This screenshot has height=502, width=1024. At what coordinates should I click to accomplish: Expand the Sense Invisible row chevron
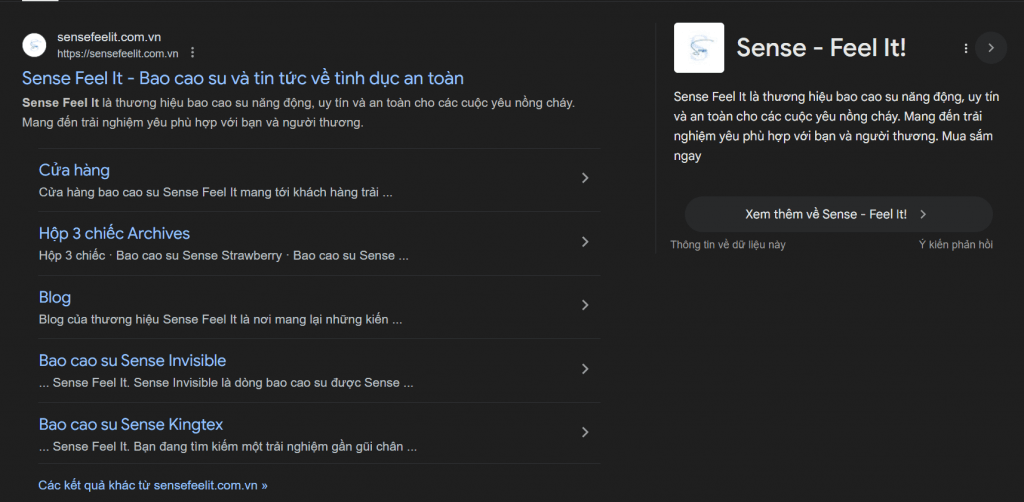click(585, 369)
